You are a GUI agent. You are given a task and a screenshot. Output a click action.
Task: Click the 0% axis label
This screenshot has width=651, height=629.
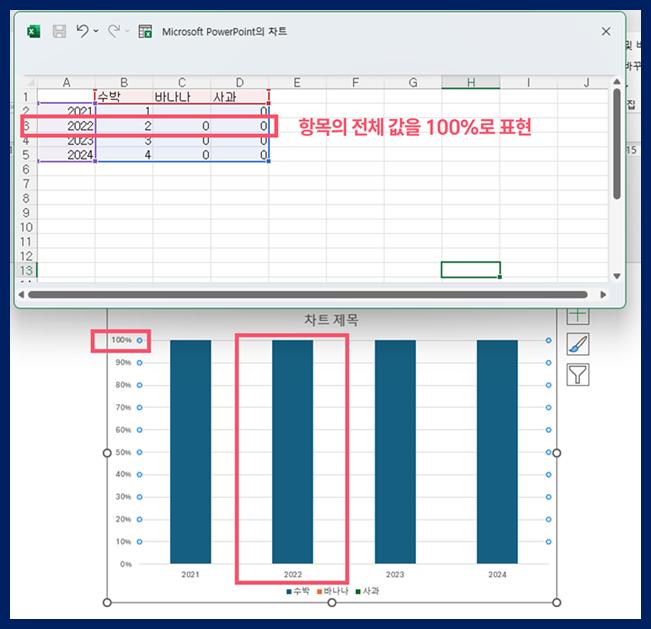[x=126, y=564]
